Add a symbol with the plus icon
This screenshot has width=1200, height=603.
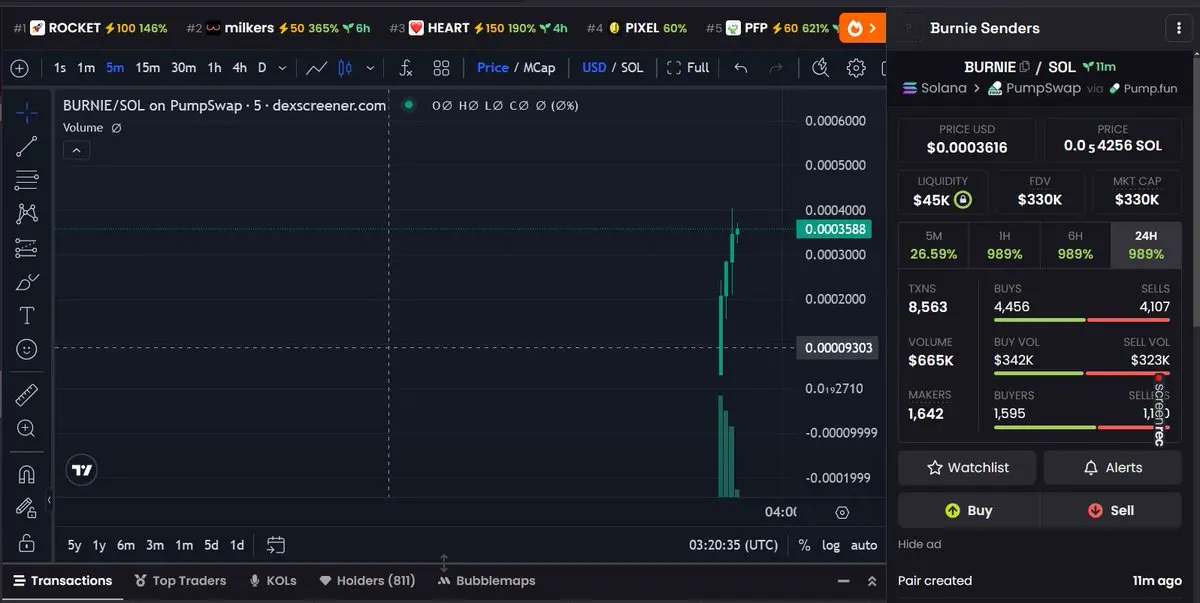tap(18, 68)
